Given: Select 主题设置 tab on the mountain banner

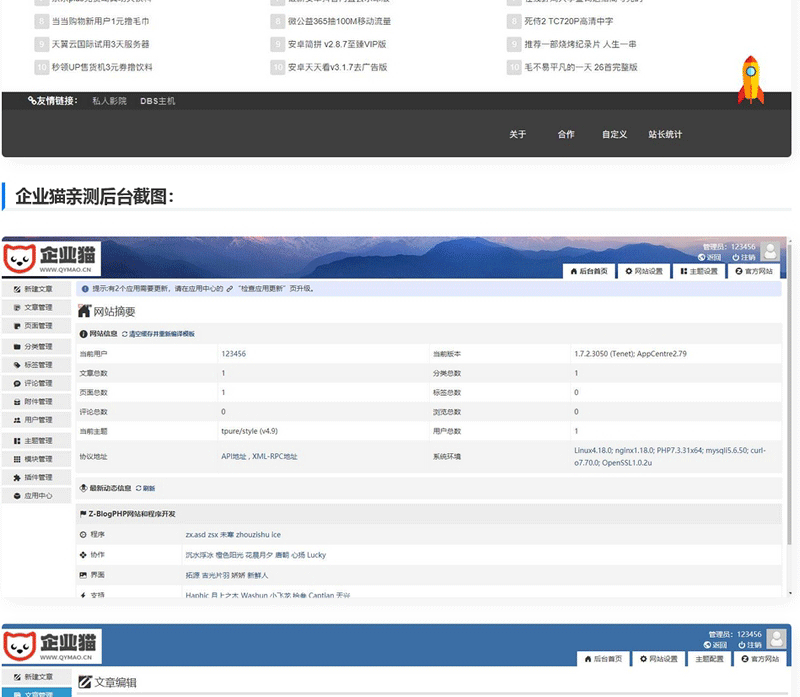Looking at the screenshot, I should point(699,271).
